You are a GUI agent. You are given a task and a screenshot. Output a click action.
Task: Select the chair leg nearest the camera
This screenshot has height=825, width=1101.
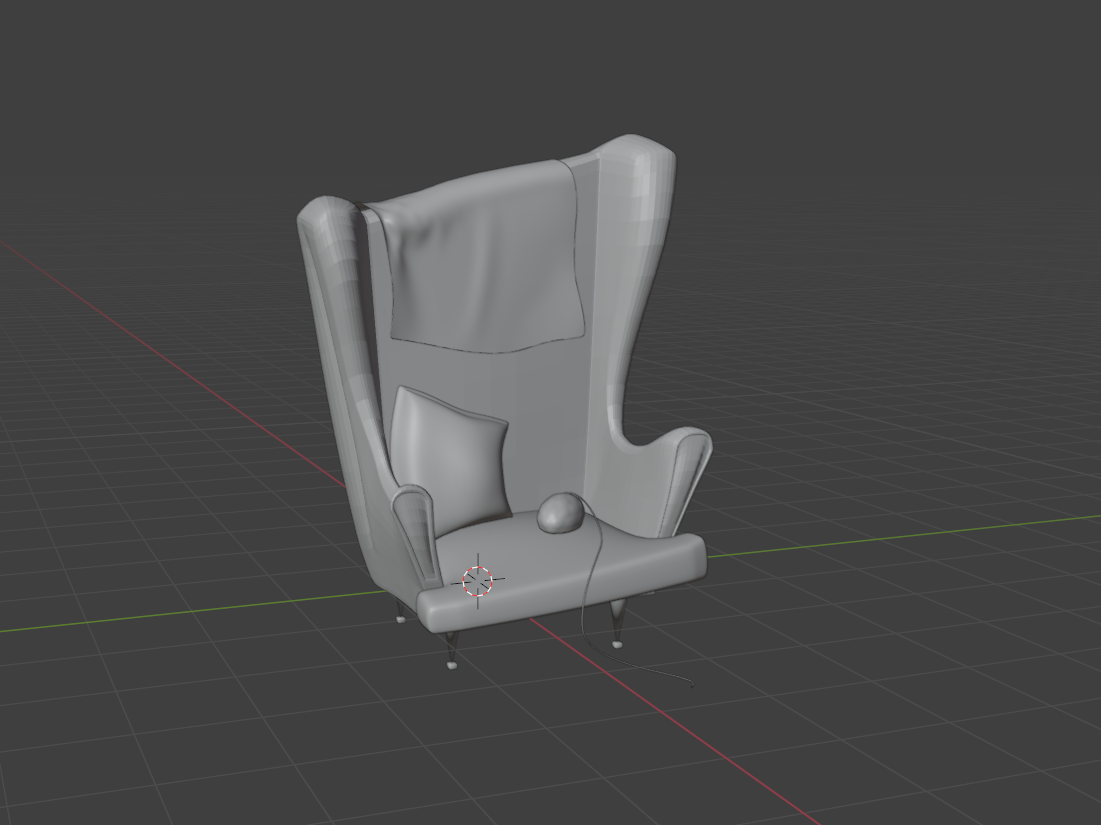pos(450,649)
